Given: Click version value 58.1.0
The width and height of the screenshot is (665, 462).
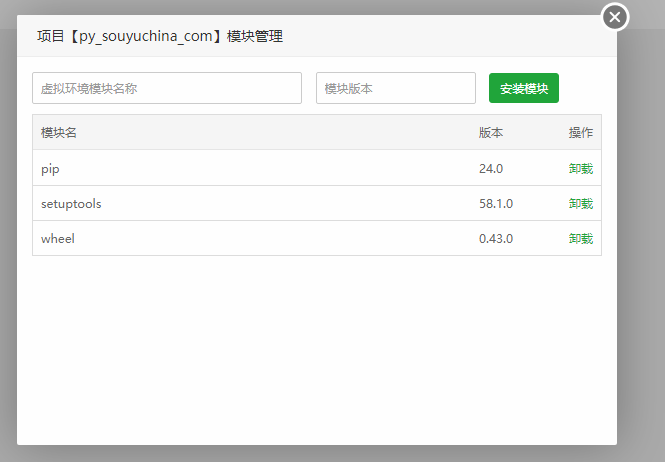Looking at the screenshot, I should [x=496, y=204].
